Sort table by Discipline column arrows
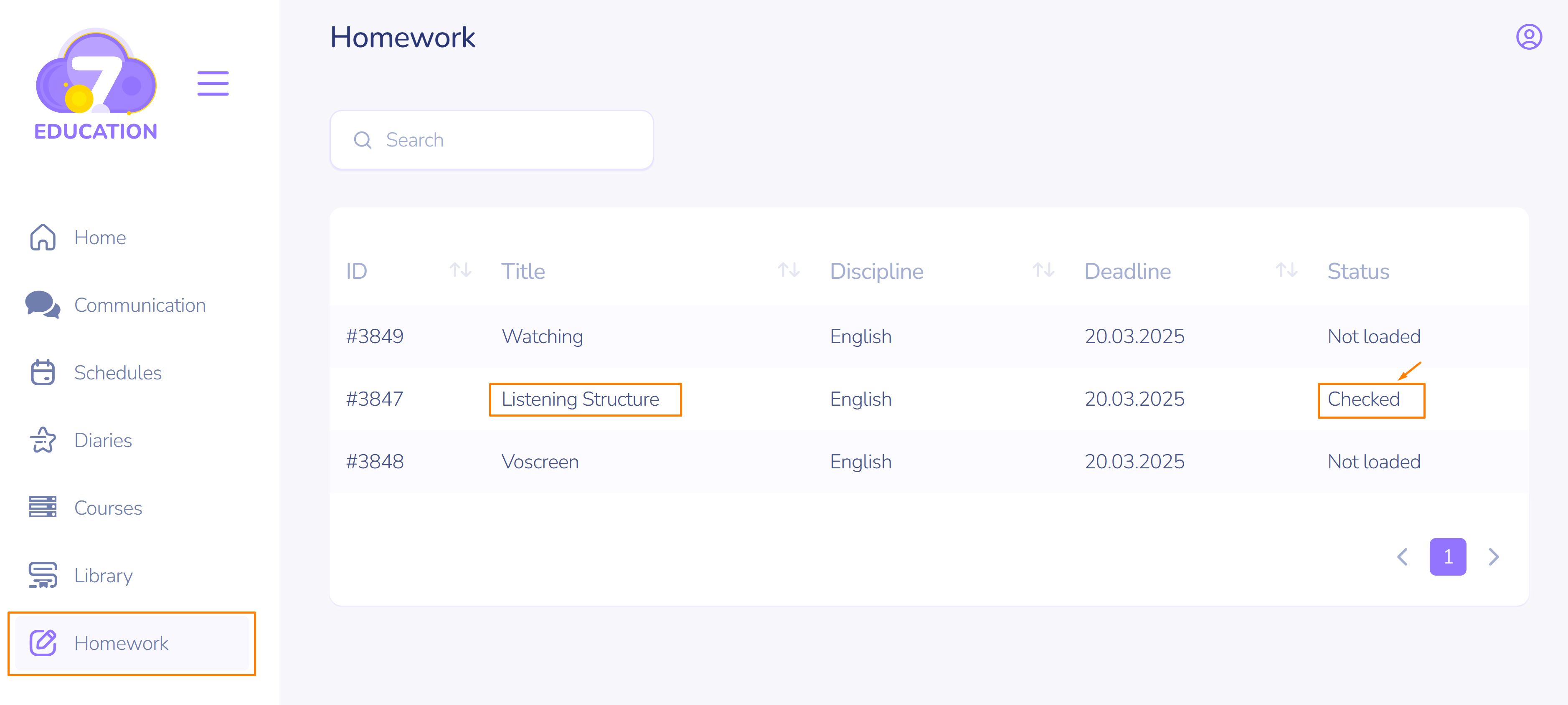Viewport: 1568px width, 705px height. pos(1043,270)
